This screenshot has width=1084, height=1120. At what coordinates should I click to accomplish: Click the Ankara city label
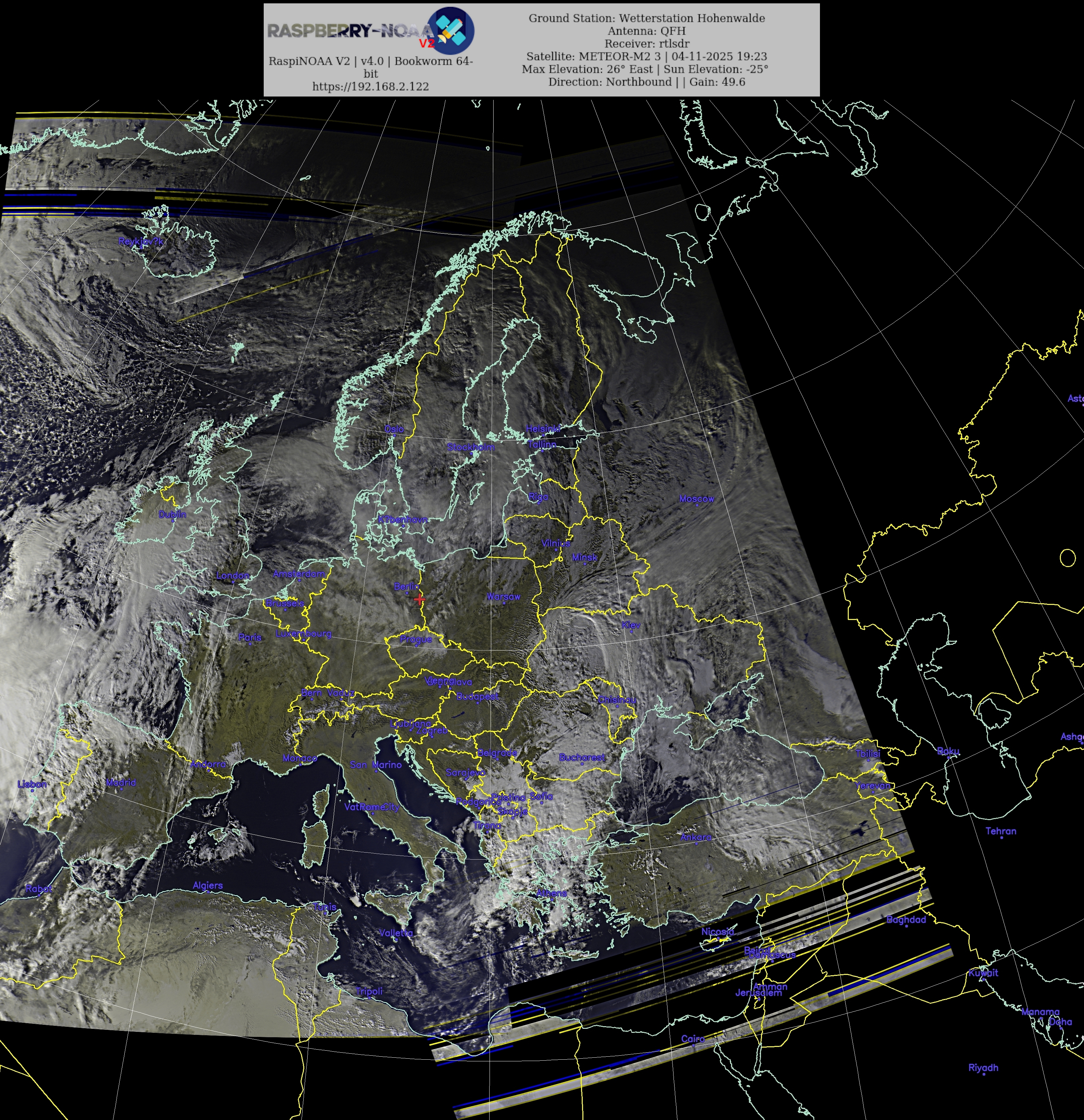pyautogui.click(x=695, y=837)
